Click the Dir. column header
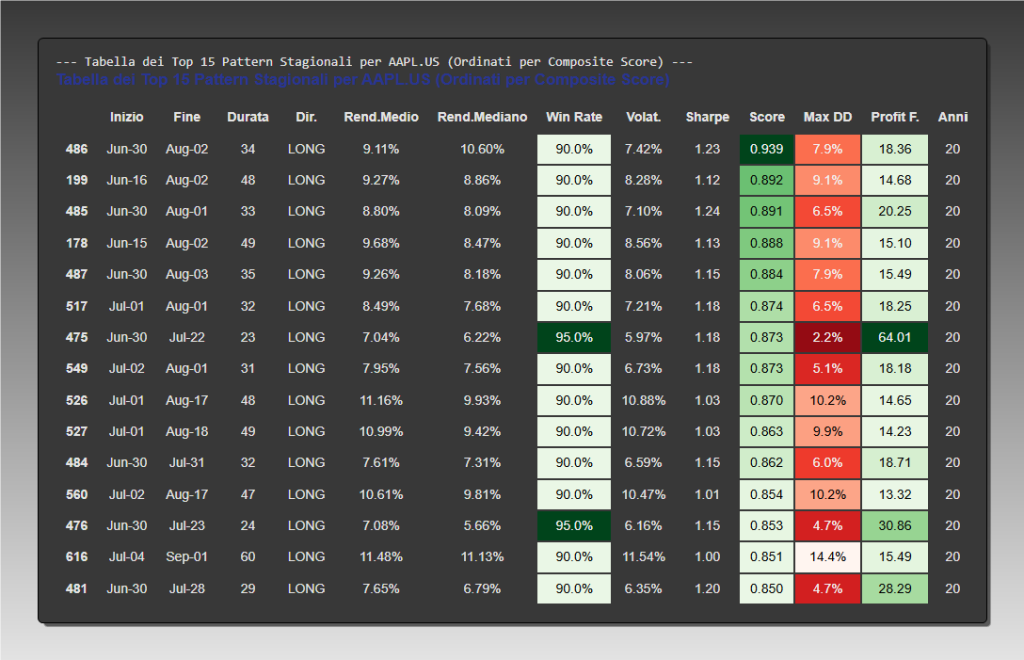This screenshot has width=1024, height=660. [306, 117]
